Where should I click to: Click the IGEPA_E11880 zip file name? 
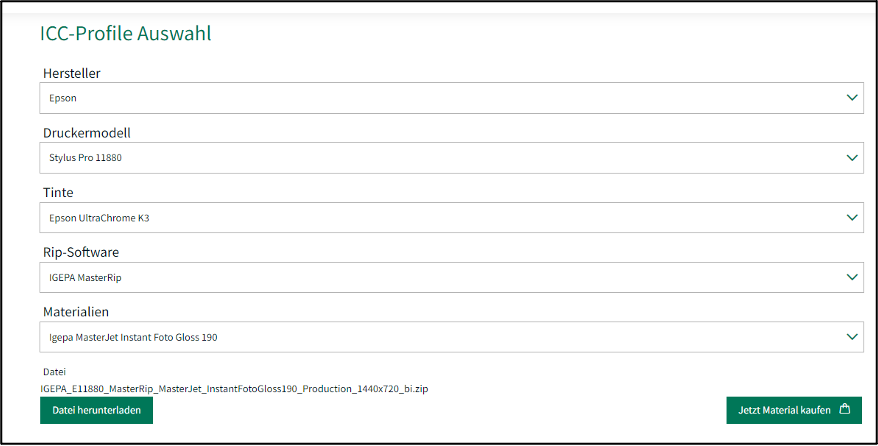click(x=234, y=388)
